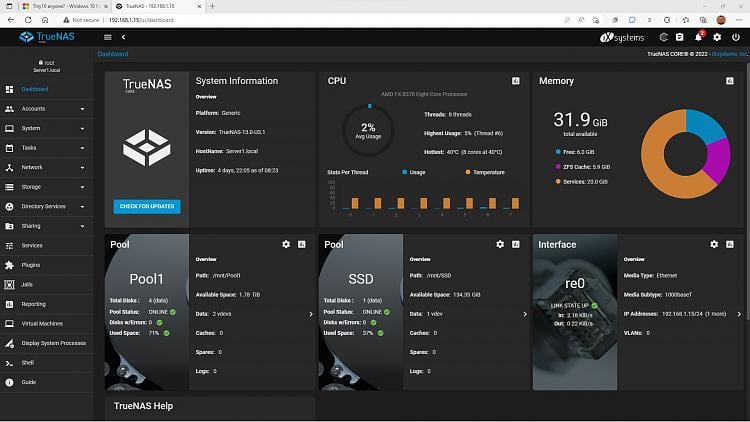The width and height of the screenshot is (750, 422).
Task: Click the CPU usage gauge
Action: click(368, 130)
